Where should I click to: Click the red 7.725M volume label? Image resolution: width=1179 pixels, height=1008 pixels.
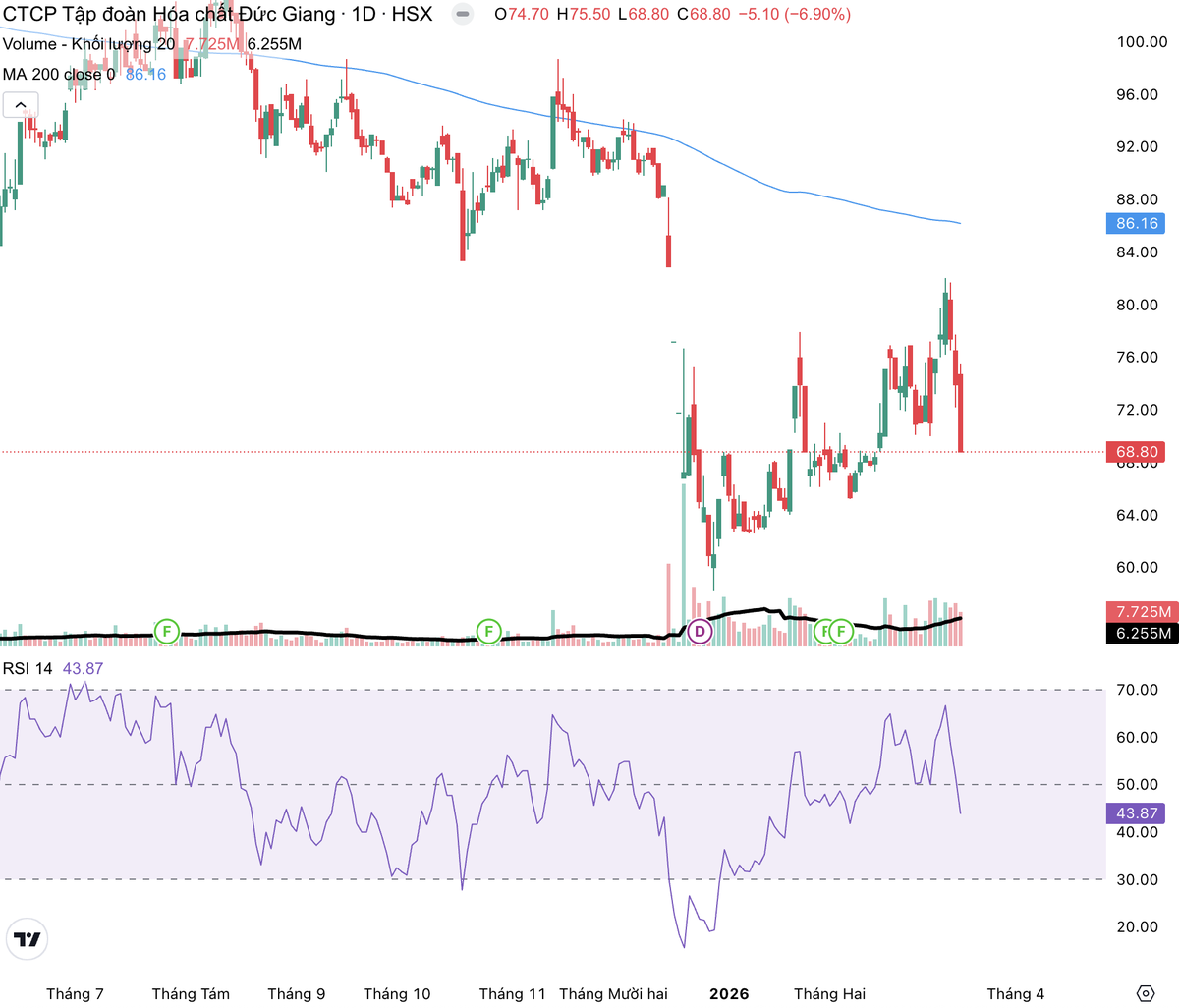(x=1137, y=612)
